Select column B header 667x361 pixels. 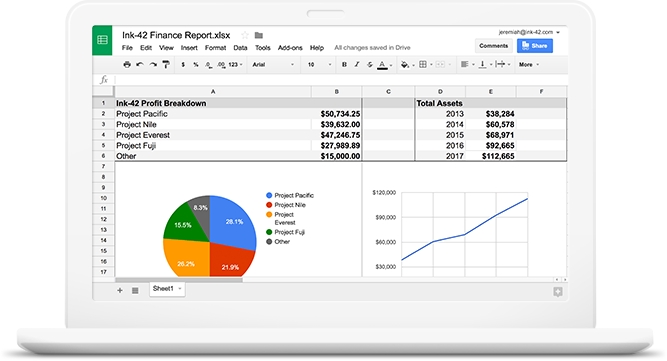click(336, 92)
